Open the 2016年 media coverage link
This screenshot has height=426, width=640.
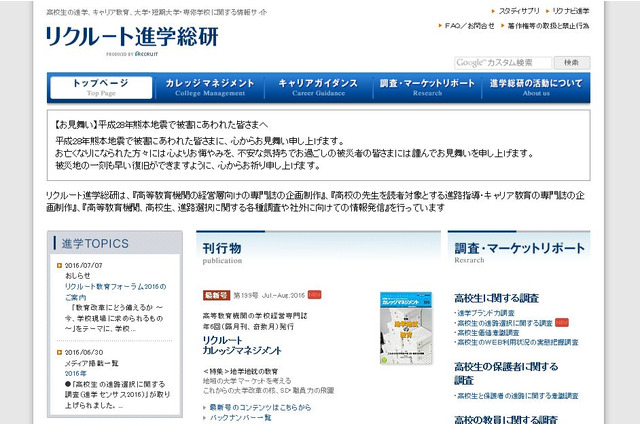click(x=76, y=373)
